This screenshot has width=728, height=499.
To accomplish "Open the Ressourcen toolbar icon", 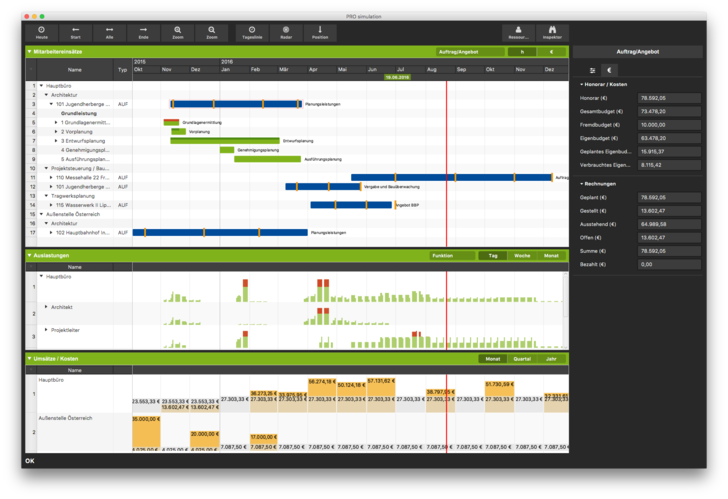I will (518, 33).
